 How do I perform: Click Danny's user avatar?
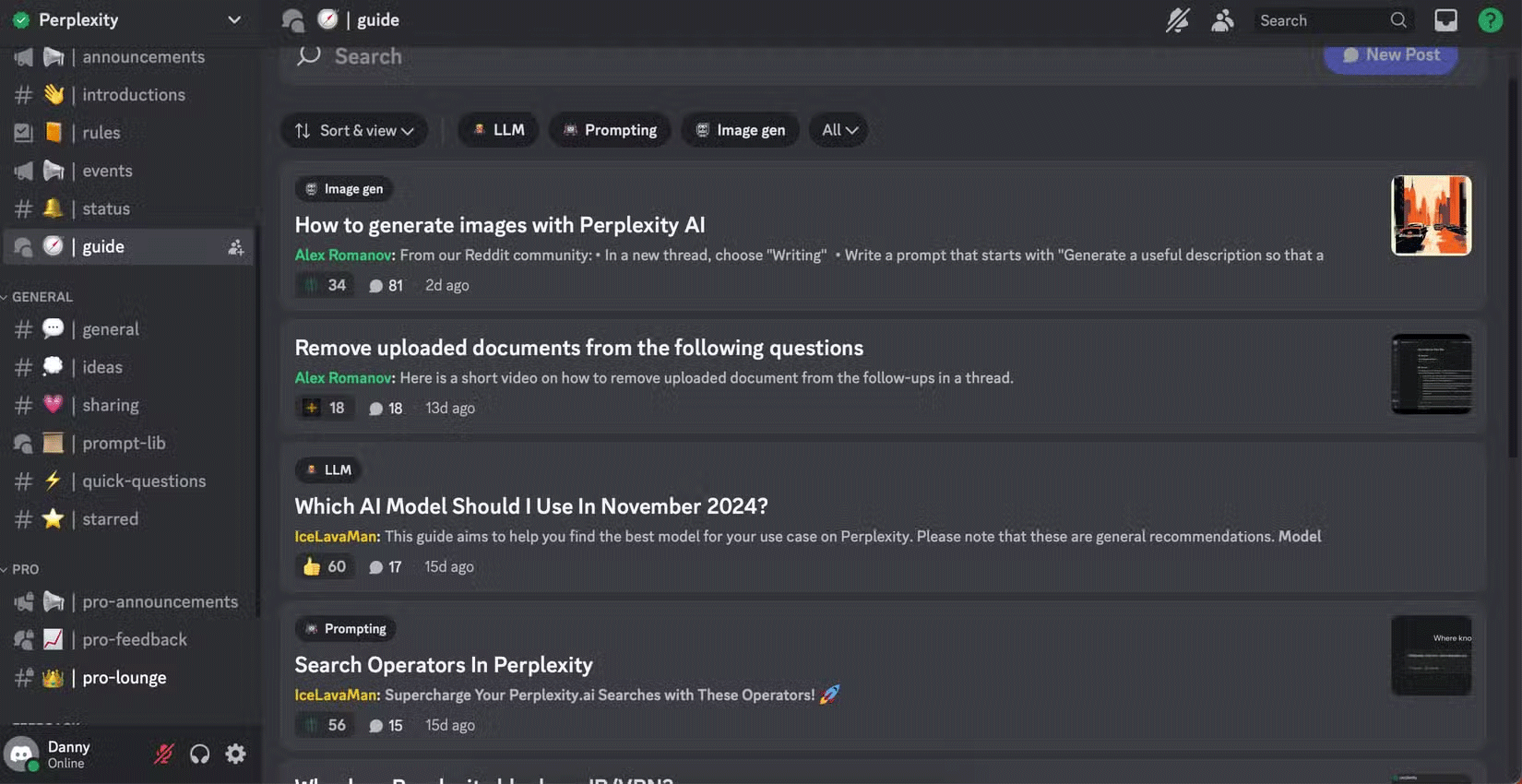point(21,754)
